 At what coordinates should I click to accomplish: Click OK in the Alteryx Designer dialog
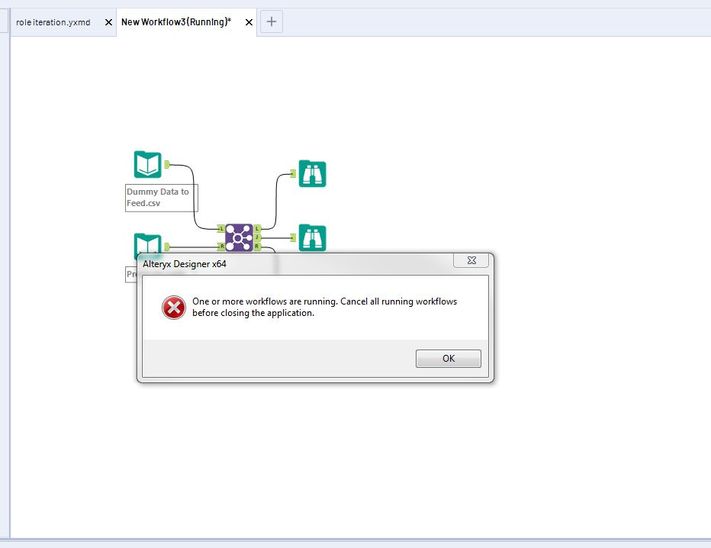[448, 359]
